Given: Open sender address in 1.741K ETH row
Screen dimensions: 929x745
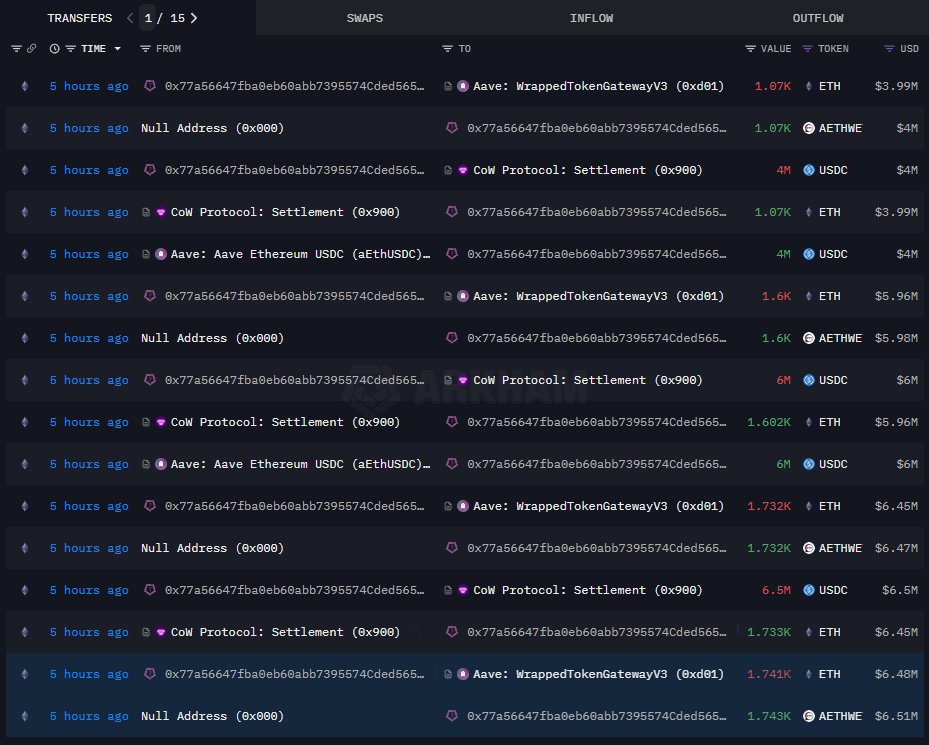Looking at the screenshot, I should (294, 674).
